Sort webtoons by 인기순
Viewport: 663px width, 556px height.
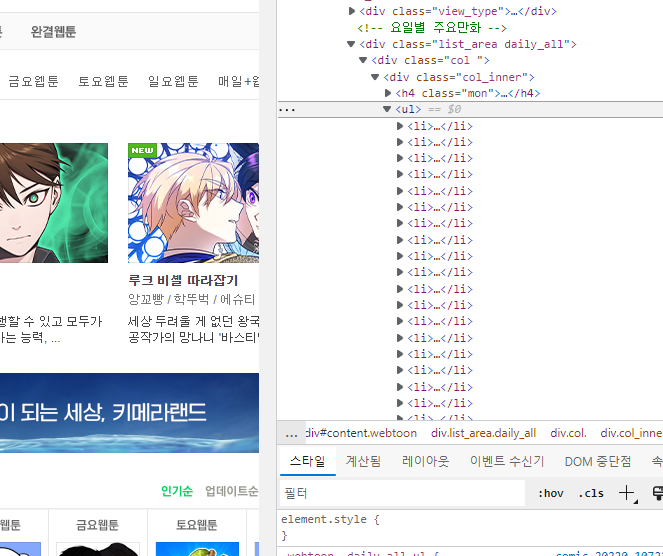pyautogui.click(x=177, y=491)
